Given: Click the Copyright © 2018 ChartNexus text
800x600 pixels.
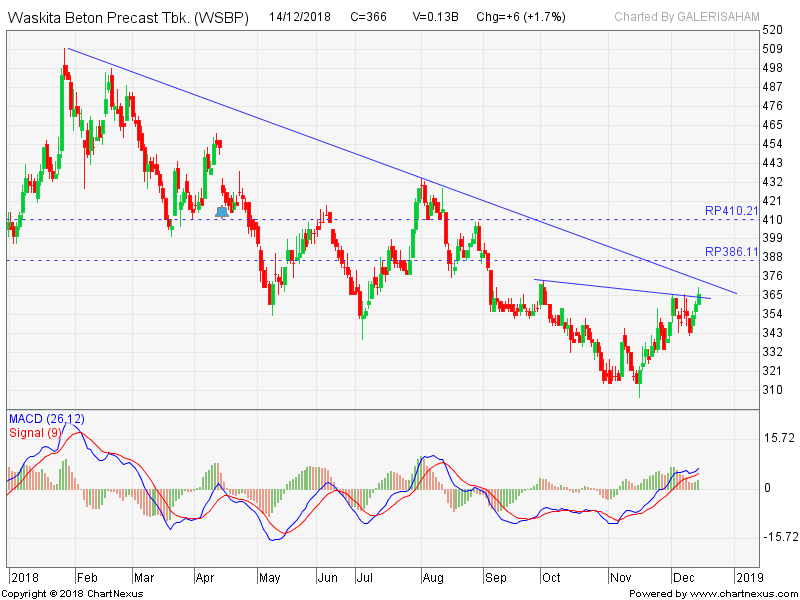Looking at the screenshot, I should pyautogui.click(x=73, y=594).
